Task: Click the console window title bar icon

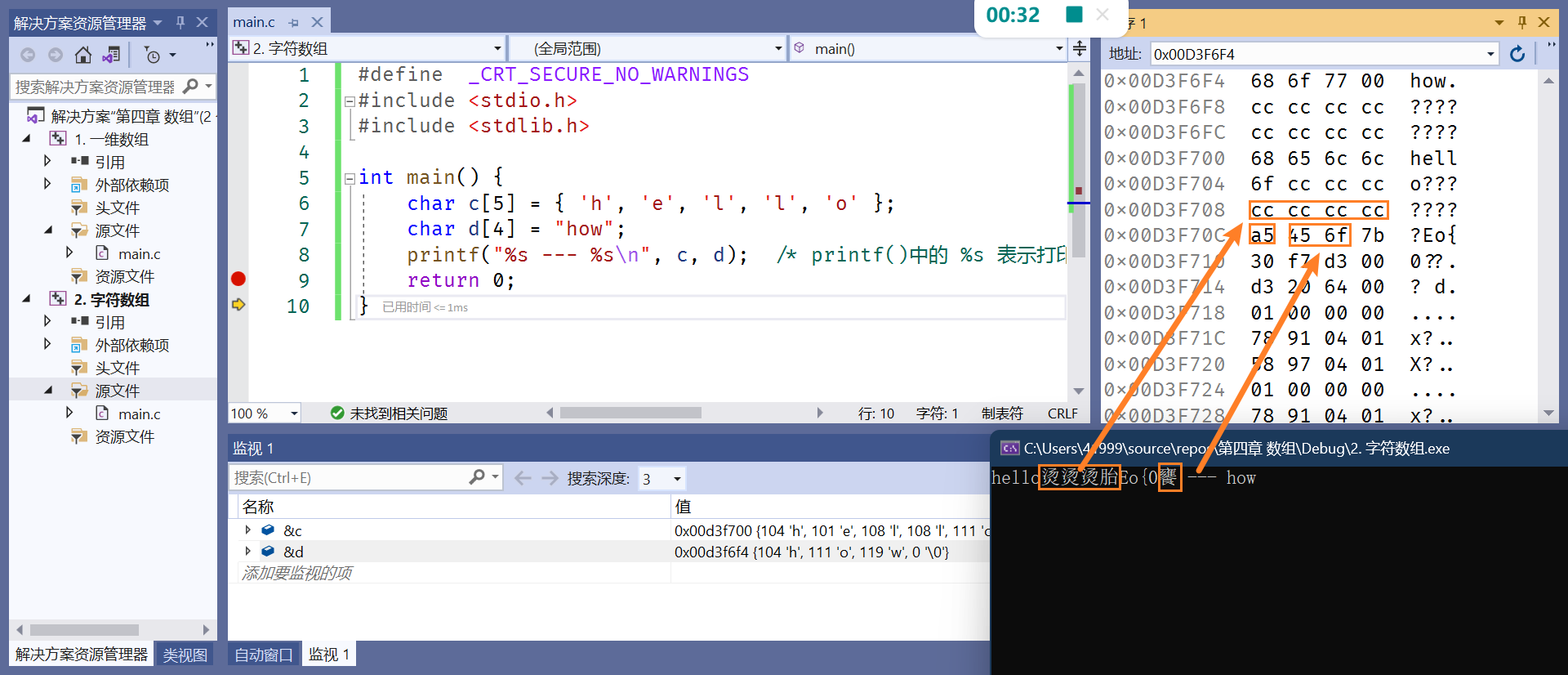Action: point(1009,448)
